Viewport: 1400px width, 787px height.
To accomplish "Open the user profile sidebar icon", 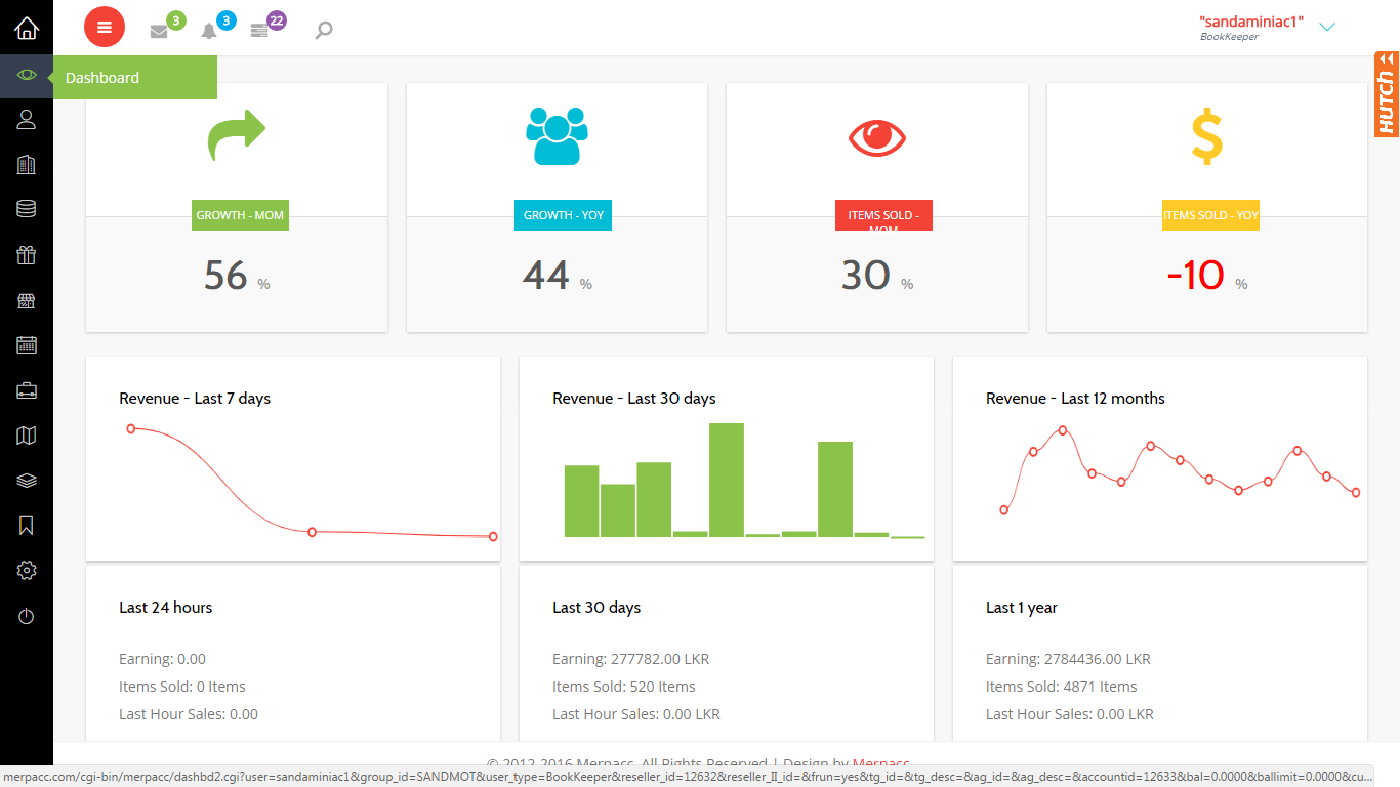I will click(26, 120).
